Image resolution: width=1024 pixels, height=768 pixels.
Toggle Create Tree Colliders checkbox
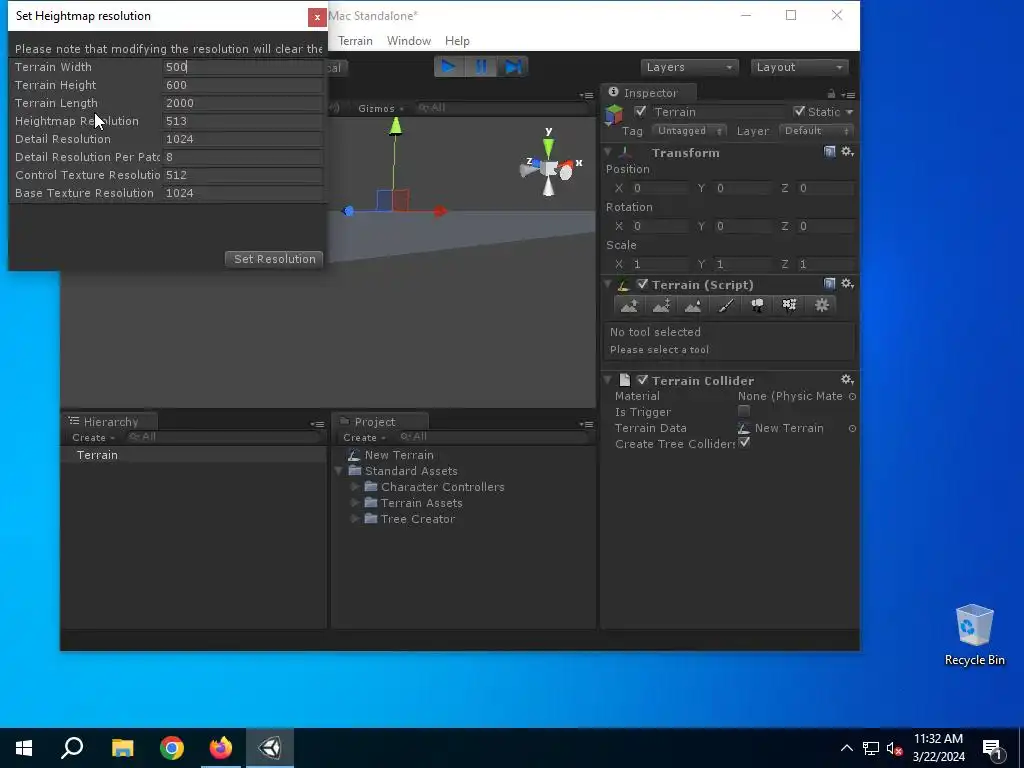[744, 443]
